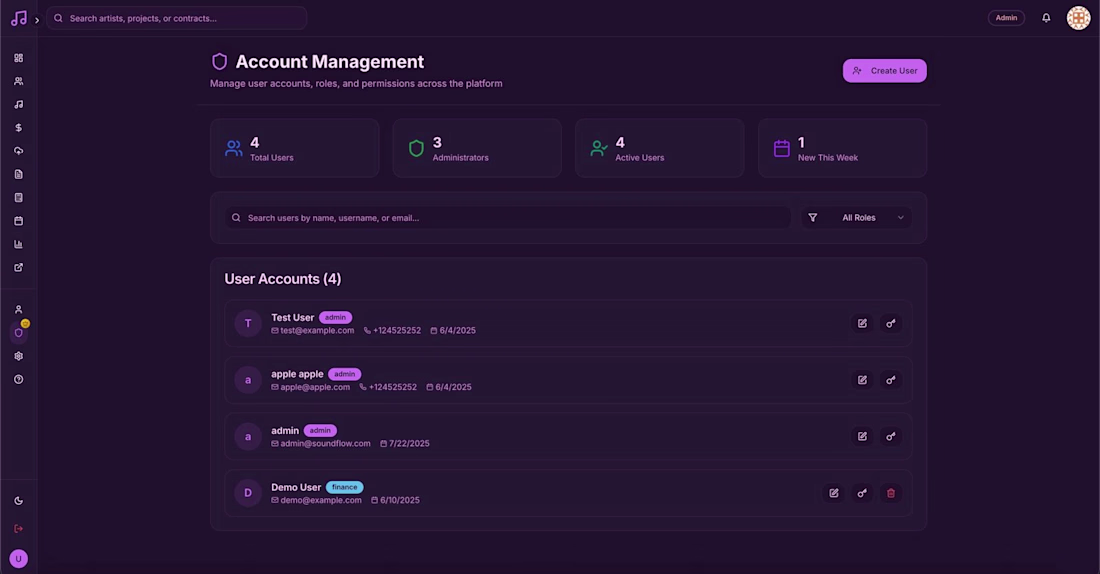This screenshot has width=1100, height=574.
Task: Open the dashboard grid icon in sidebar
Action: (18, 58)
